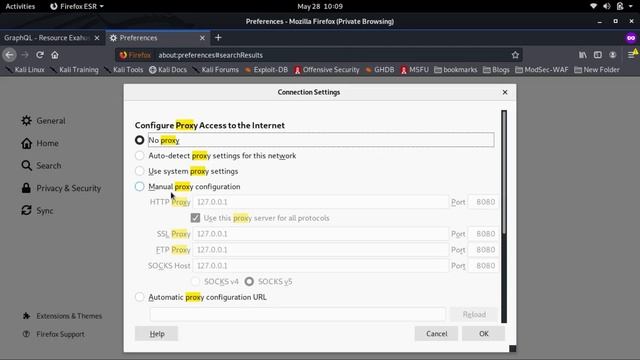This screenshot has width=640, height=360.
Task: Expand the Blogs bookmark folder
Action: [x=496, y=70]
